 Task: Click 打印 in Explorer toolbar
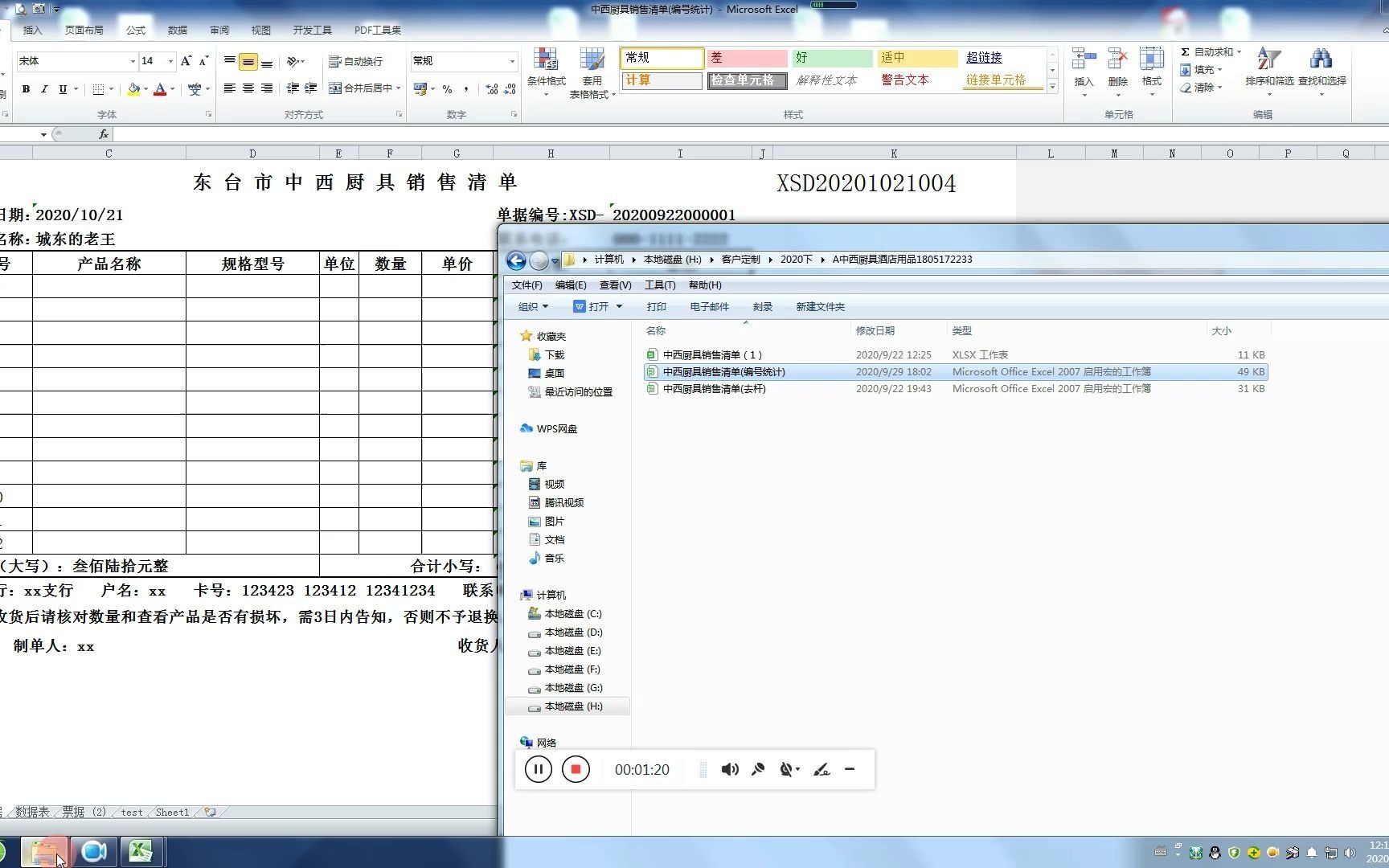pos(656,307)
